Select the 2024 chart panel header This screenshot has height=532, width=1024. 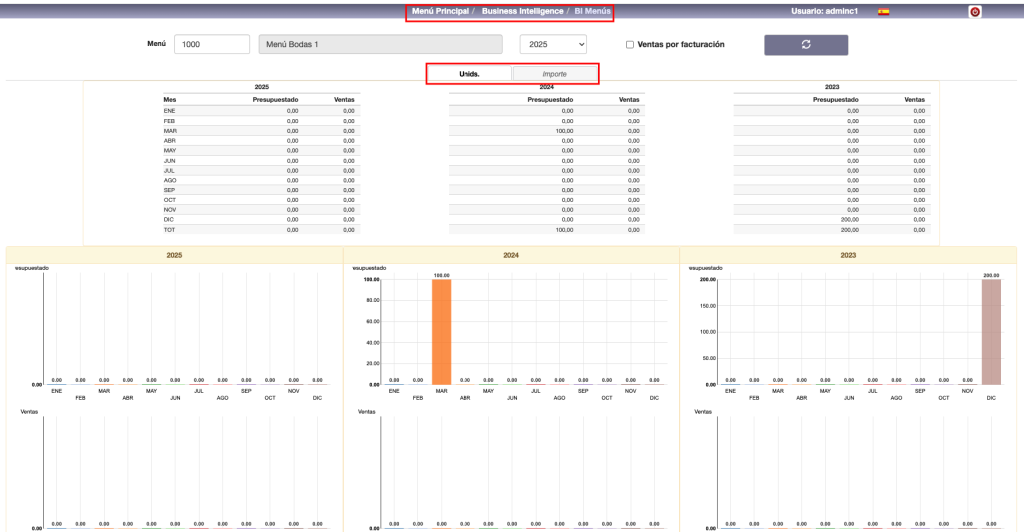tap(511, 255)
